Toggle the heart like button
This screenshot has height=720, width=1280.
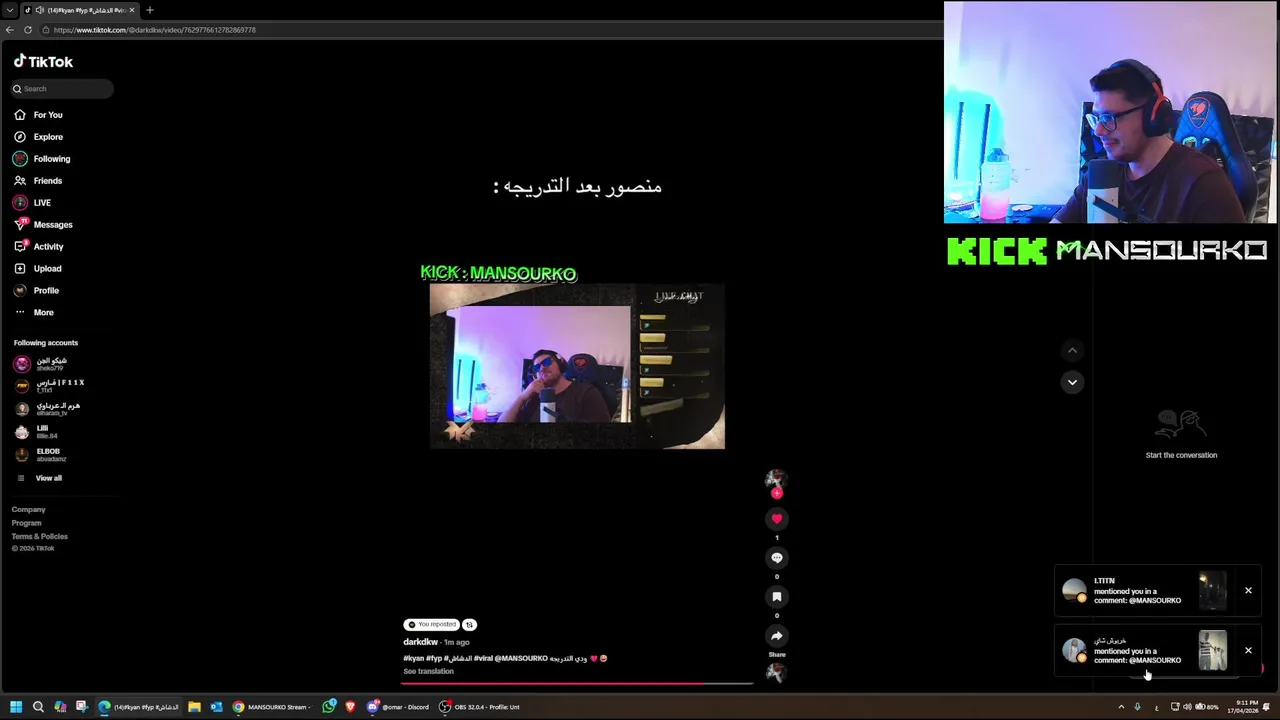click(777, 519)
